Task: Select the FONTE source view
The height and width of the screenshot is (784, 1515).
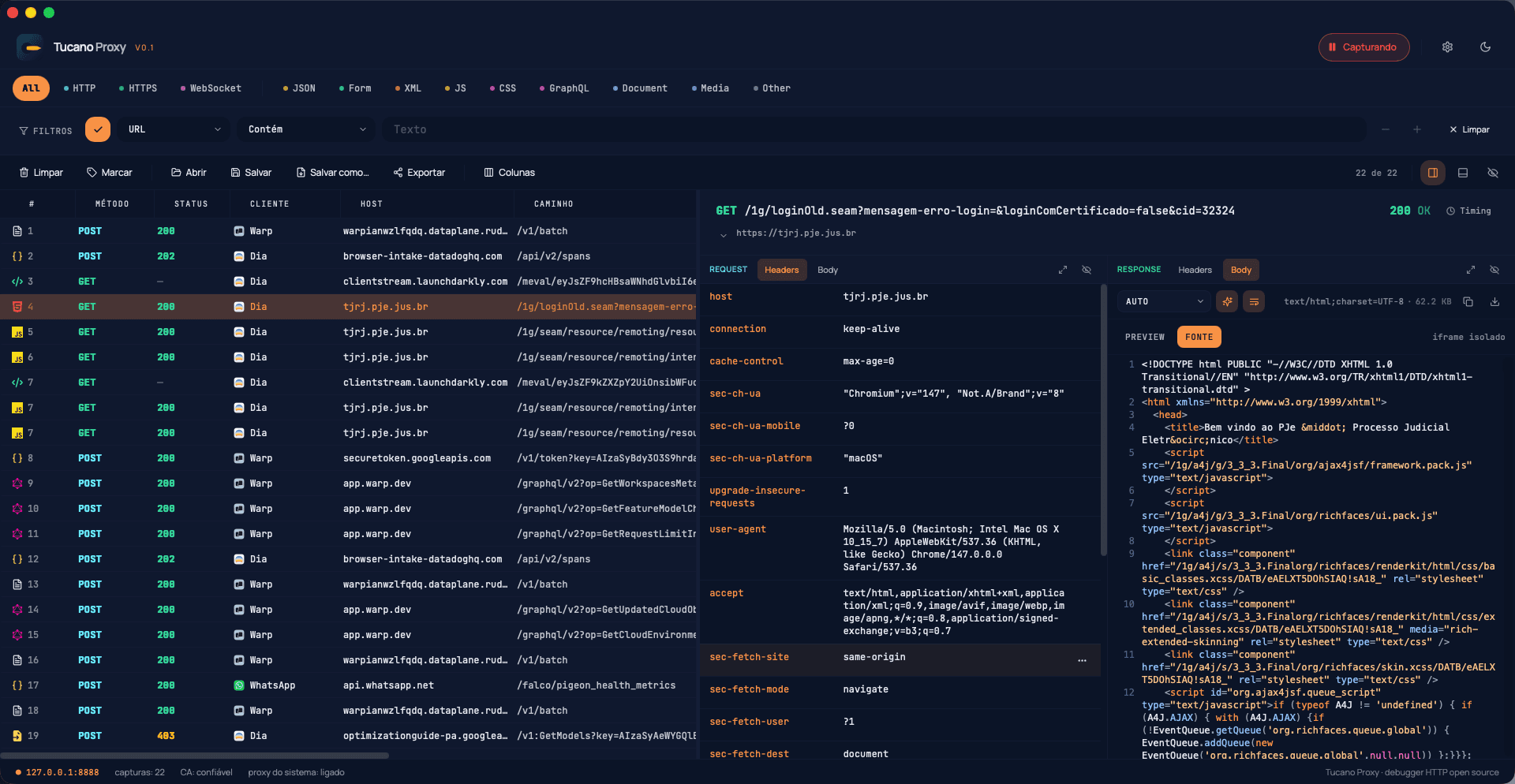Action: [x=1199, y=337]
